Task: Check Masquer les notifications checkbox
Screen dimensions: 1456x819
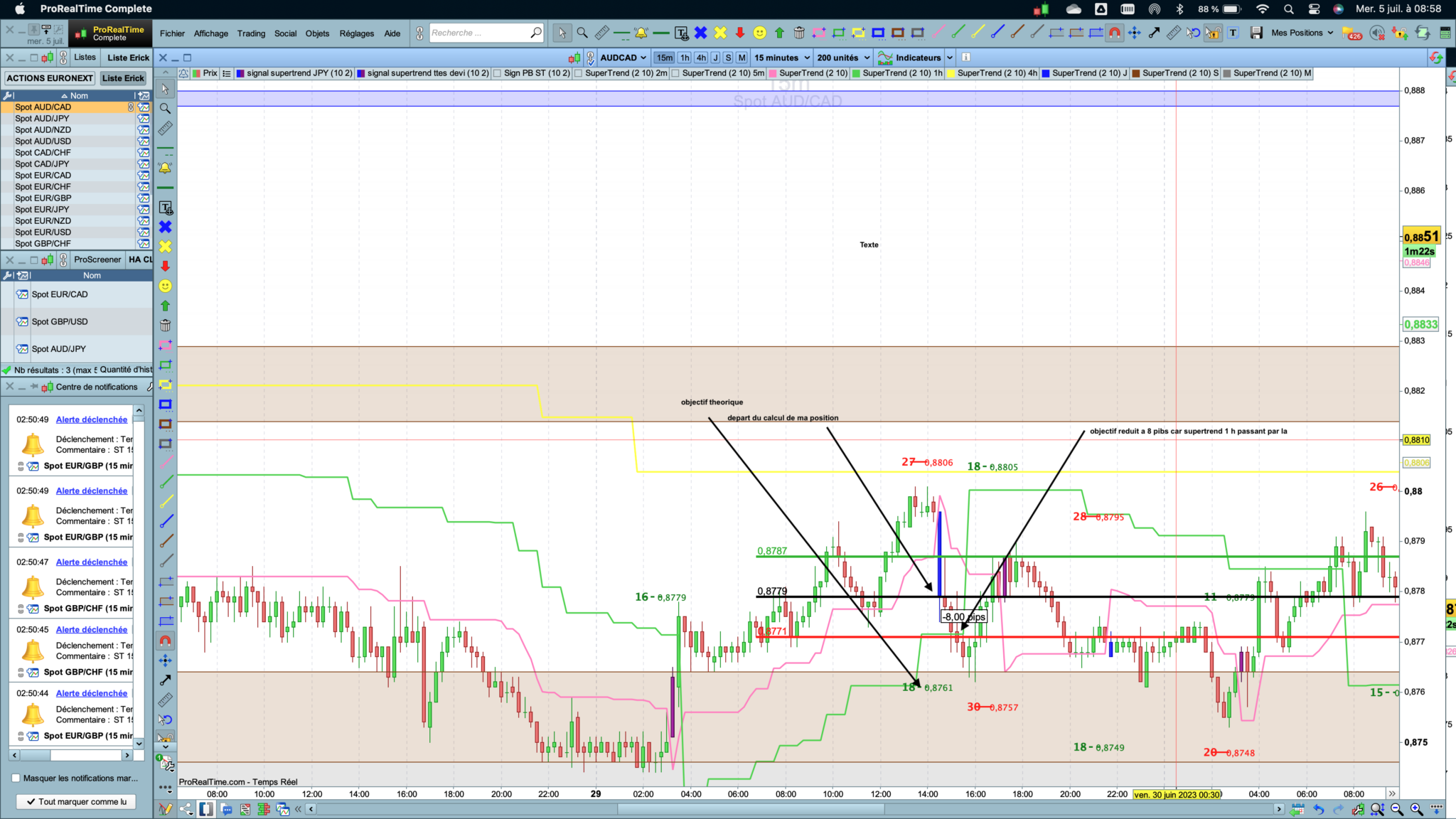Action: [16, 778]
